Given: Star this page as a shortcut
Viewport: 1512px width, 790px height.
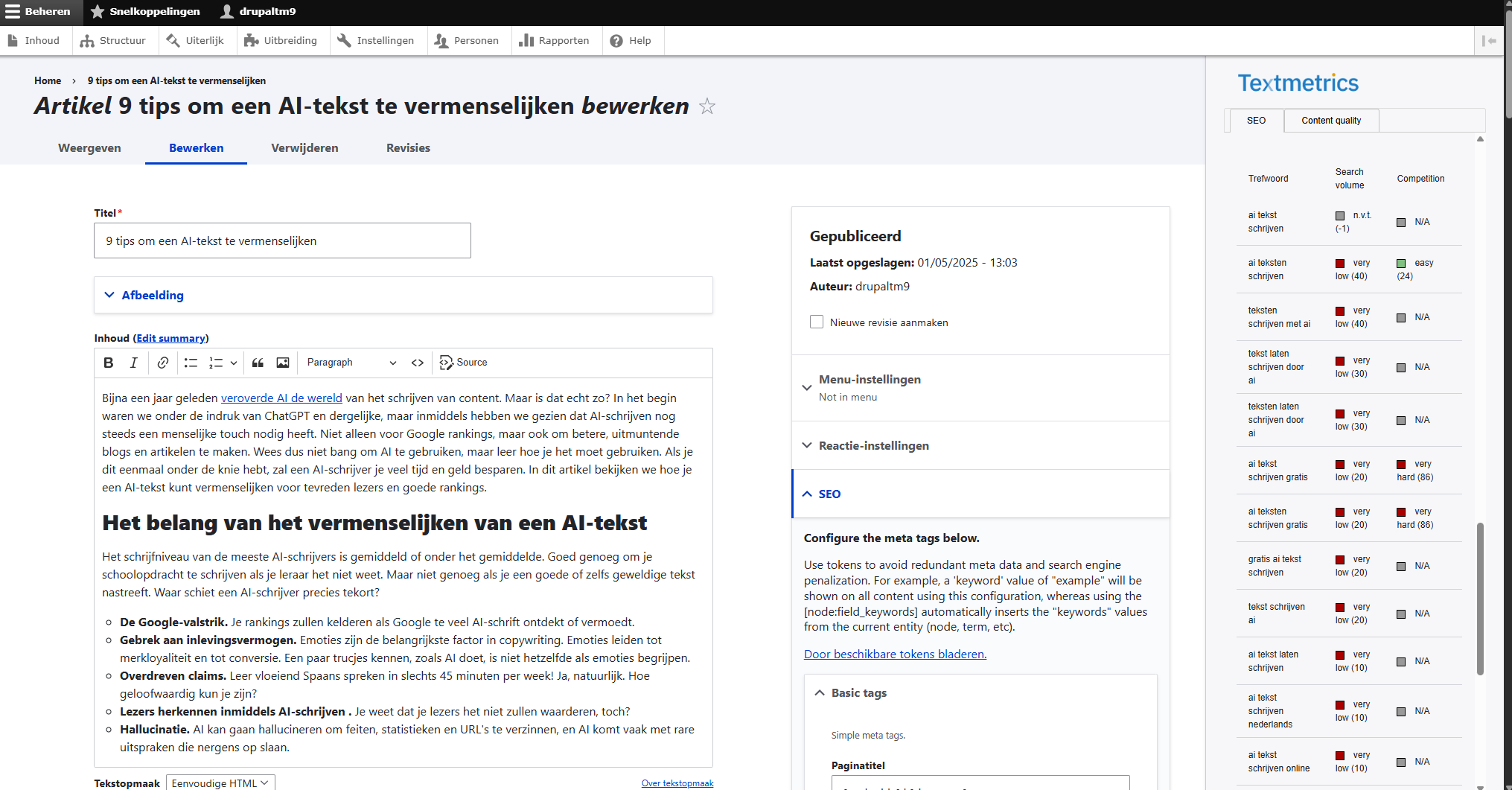Looking at the screenshot, I should pyautogui.click(x=707, y=106).
